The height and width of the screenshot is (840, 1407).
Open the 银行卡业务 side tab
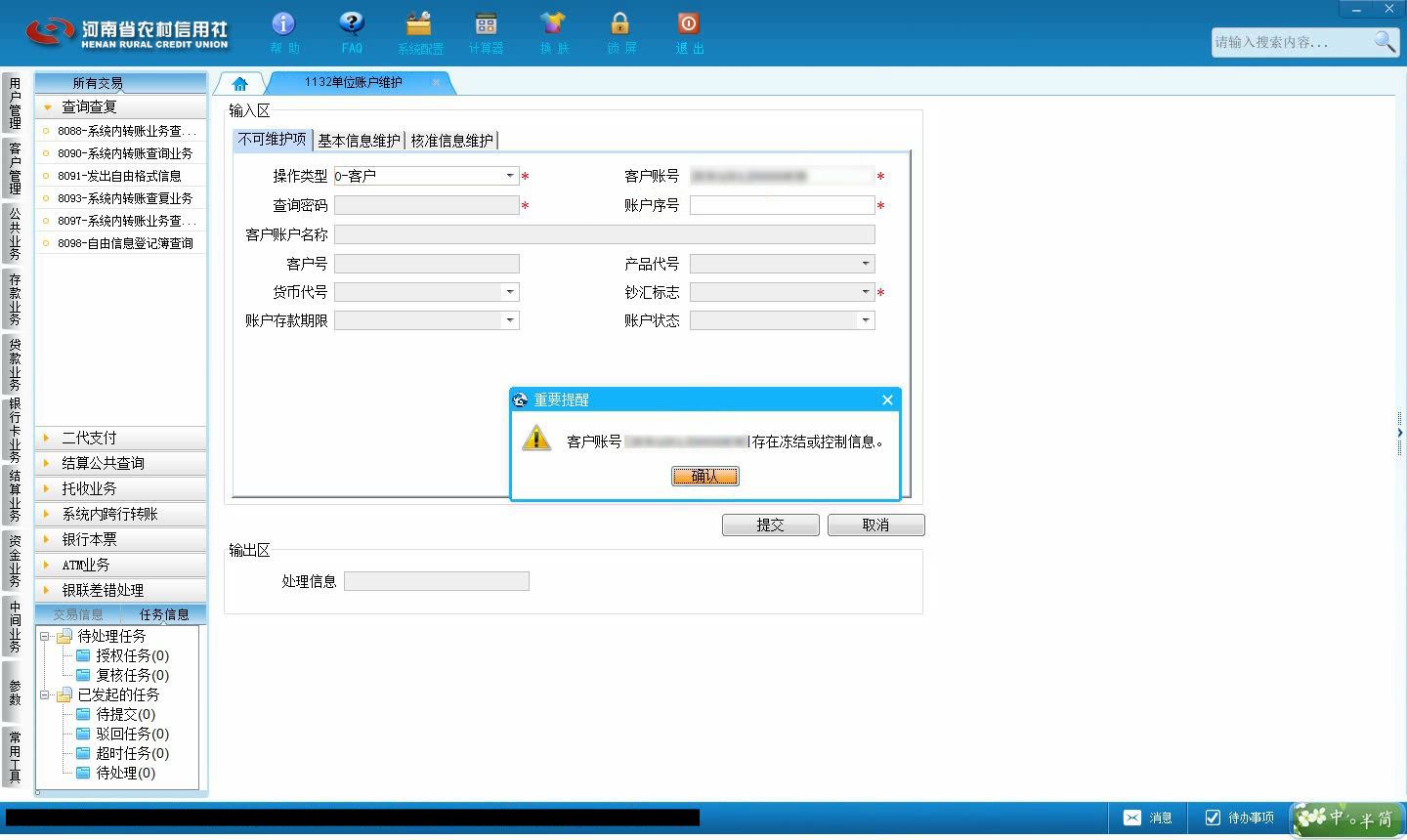[x=14, y=430]
